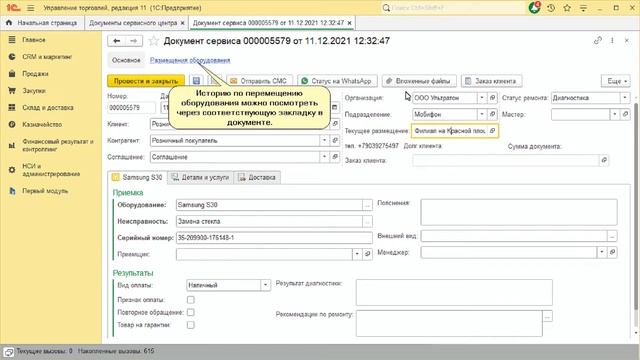
Task: Click the search magnifier icon in title bar
Action: point(386,8)
